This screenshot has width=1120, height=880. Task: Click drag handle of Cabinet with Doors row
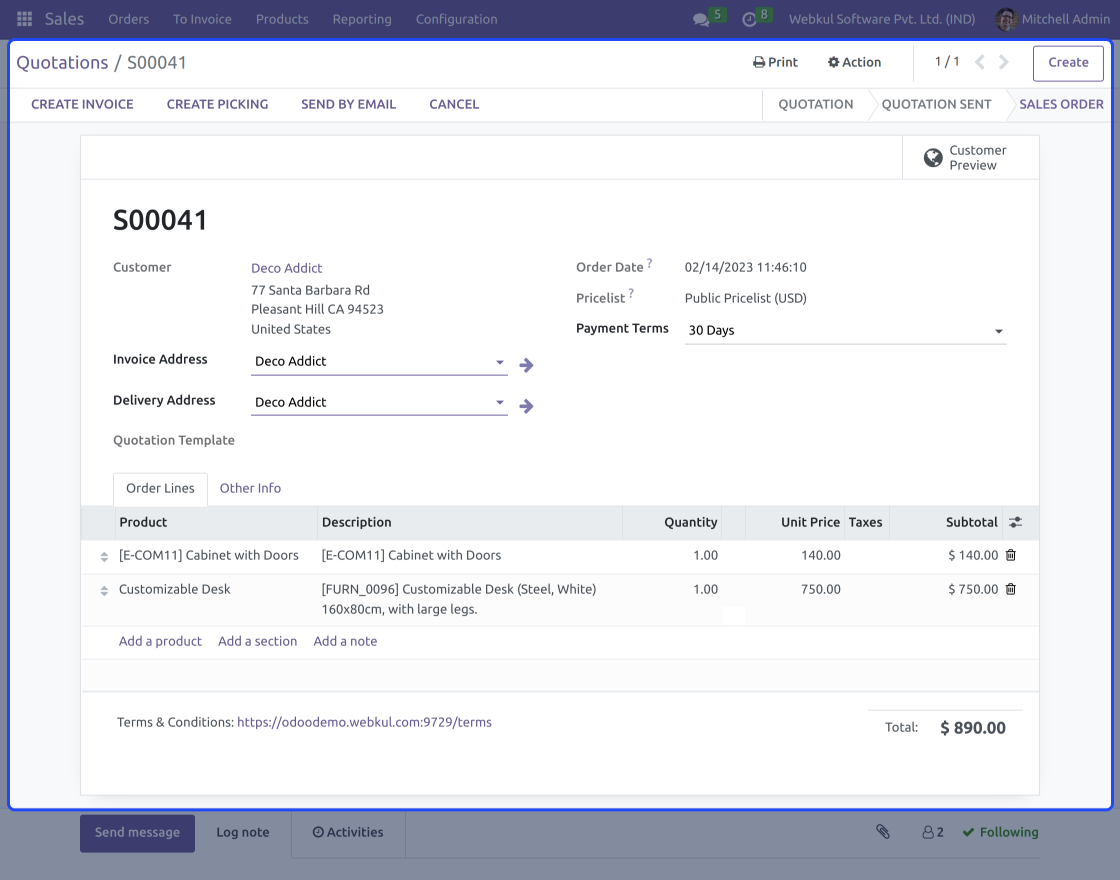104,556
